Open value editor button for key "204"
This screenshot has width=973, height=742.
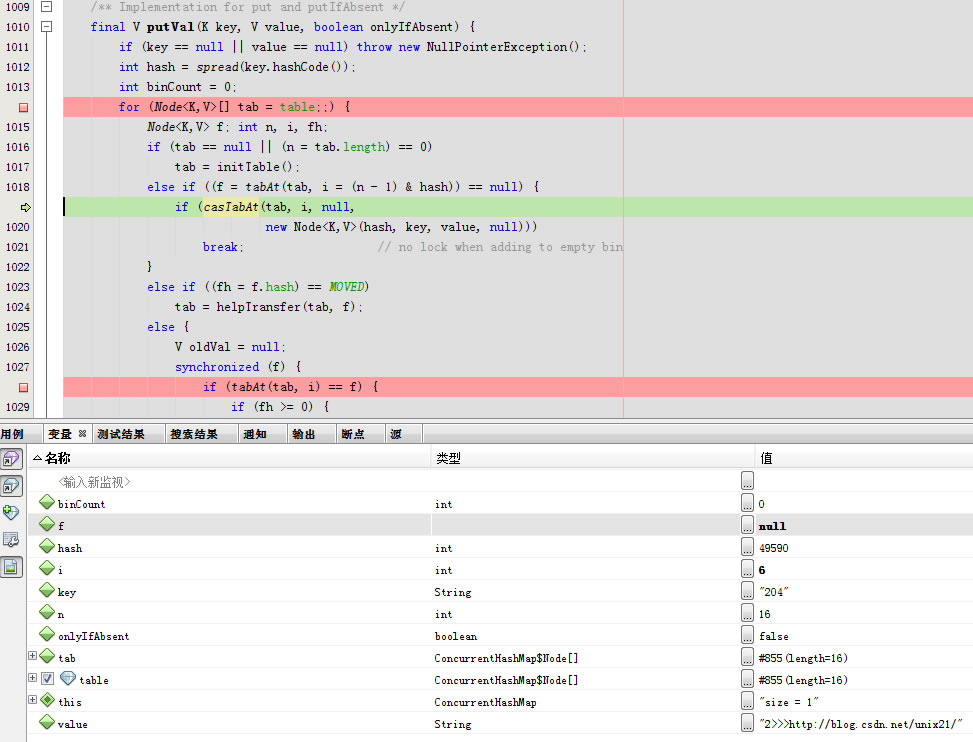[x=747, y=591]
